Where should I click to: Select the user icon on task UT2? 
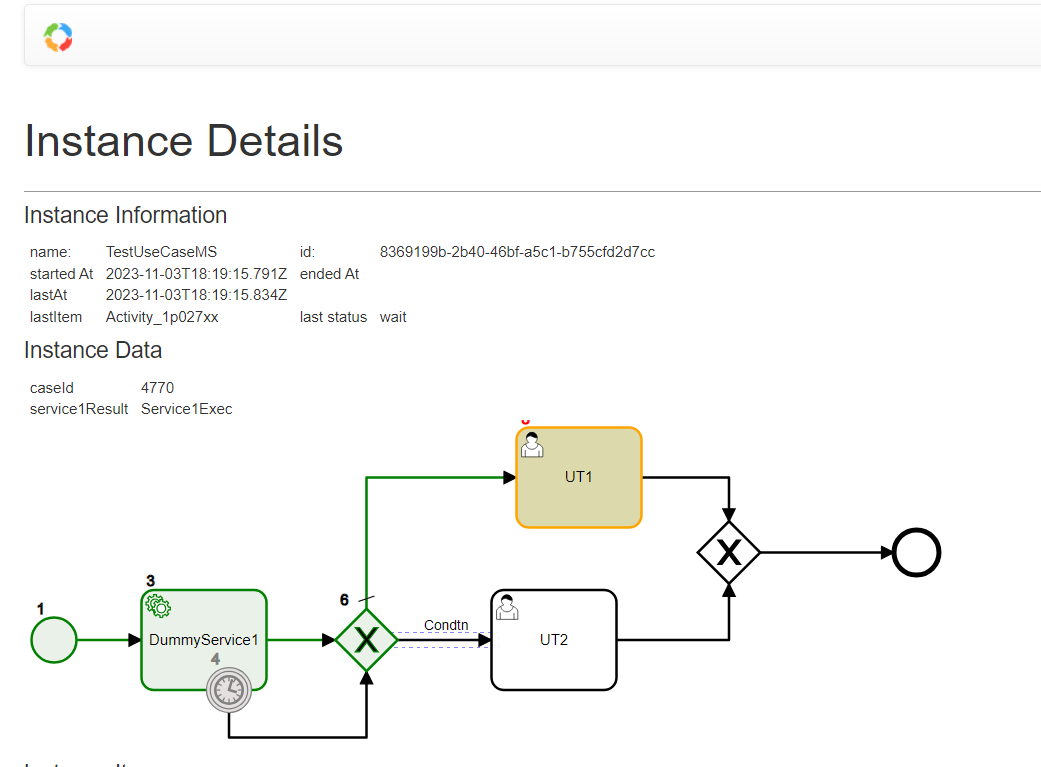pos(508,606)
